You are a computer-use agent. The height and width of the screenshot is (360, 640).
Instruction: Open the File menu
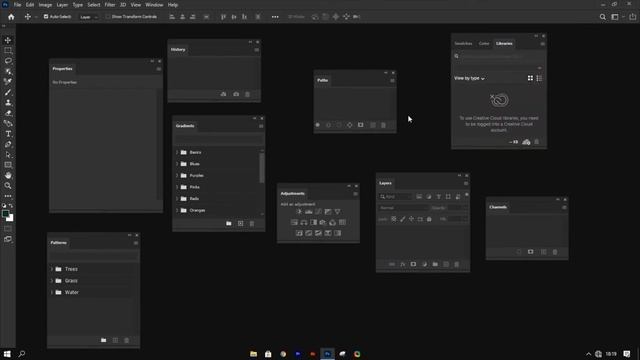tap(17, 5)
